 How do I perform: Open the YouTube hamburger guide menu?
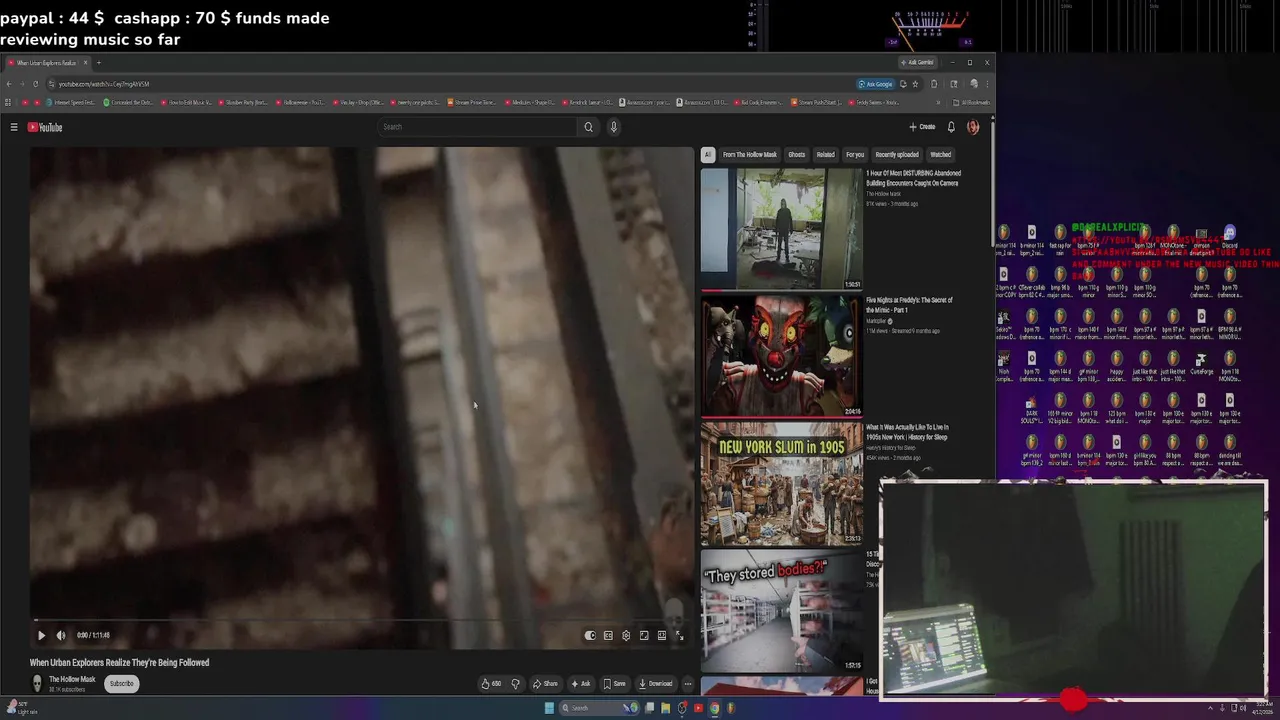pos(14,127)
